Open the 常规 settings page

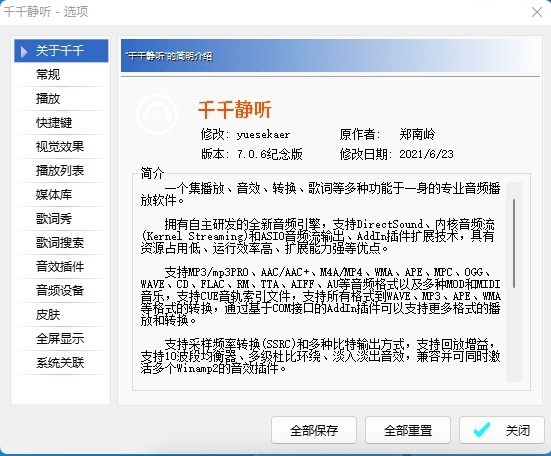point(61,75)
